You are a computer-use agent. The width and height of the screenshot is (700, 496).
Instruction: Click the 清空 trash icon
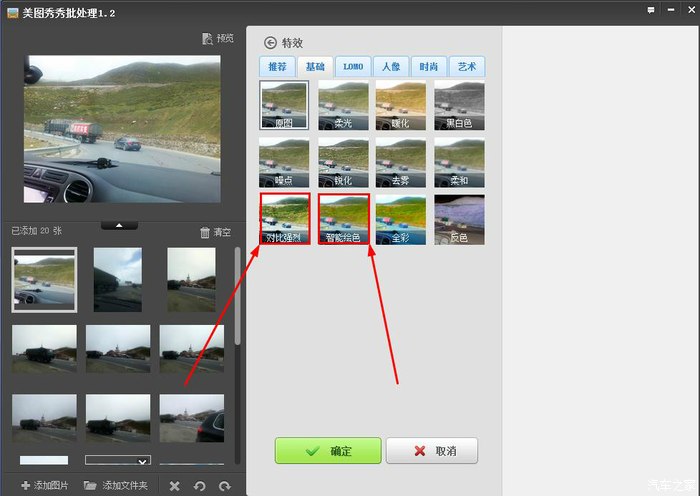tap(205, 232)
